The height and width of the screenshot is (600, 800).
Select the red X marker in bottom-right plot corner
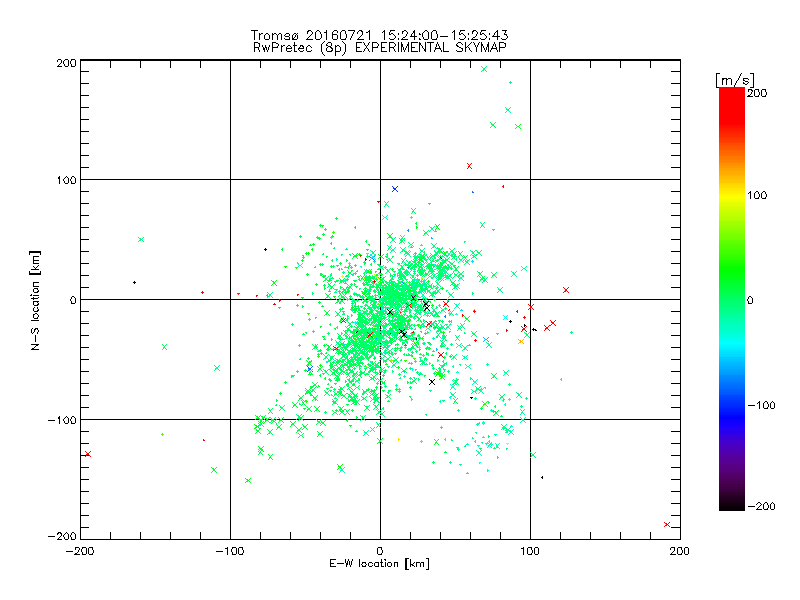coord(667,524)
